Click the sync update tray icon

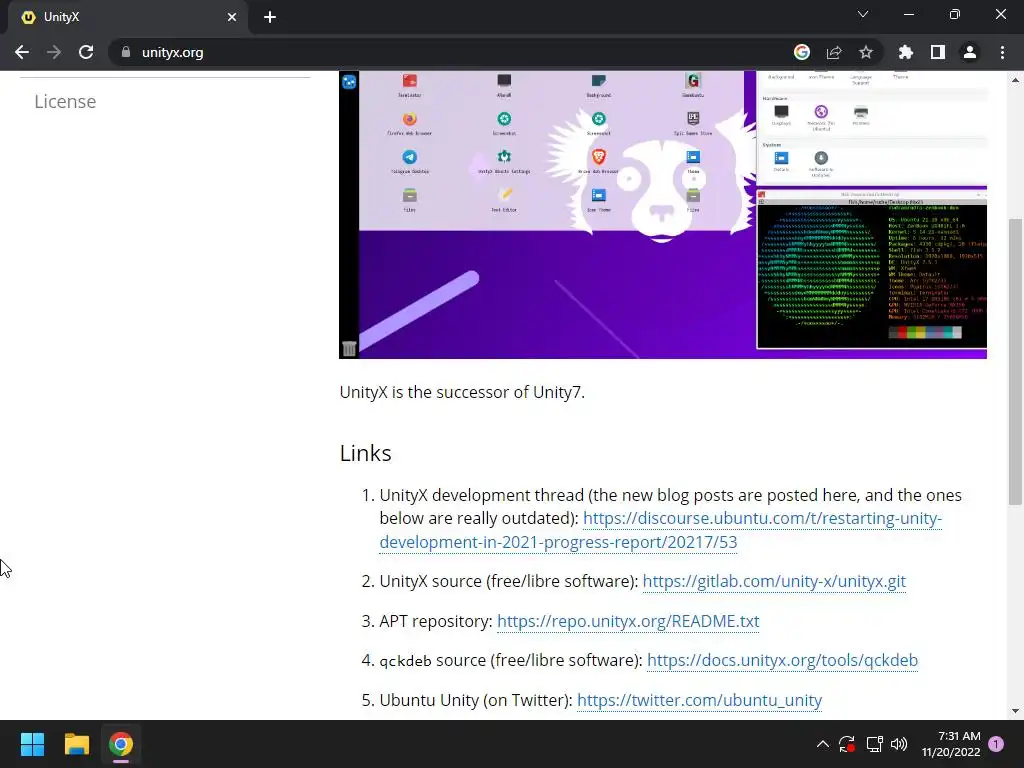pyautogui.click(x=847, y=744)
